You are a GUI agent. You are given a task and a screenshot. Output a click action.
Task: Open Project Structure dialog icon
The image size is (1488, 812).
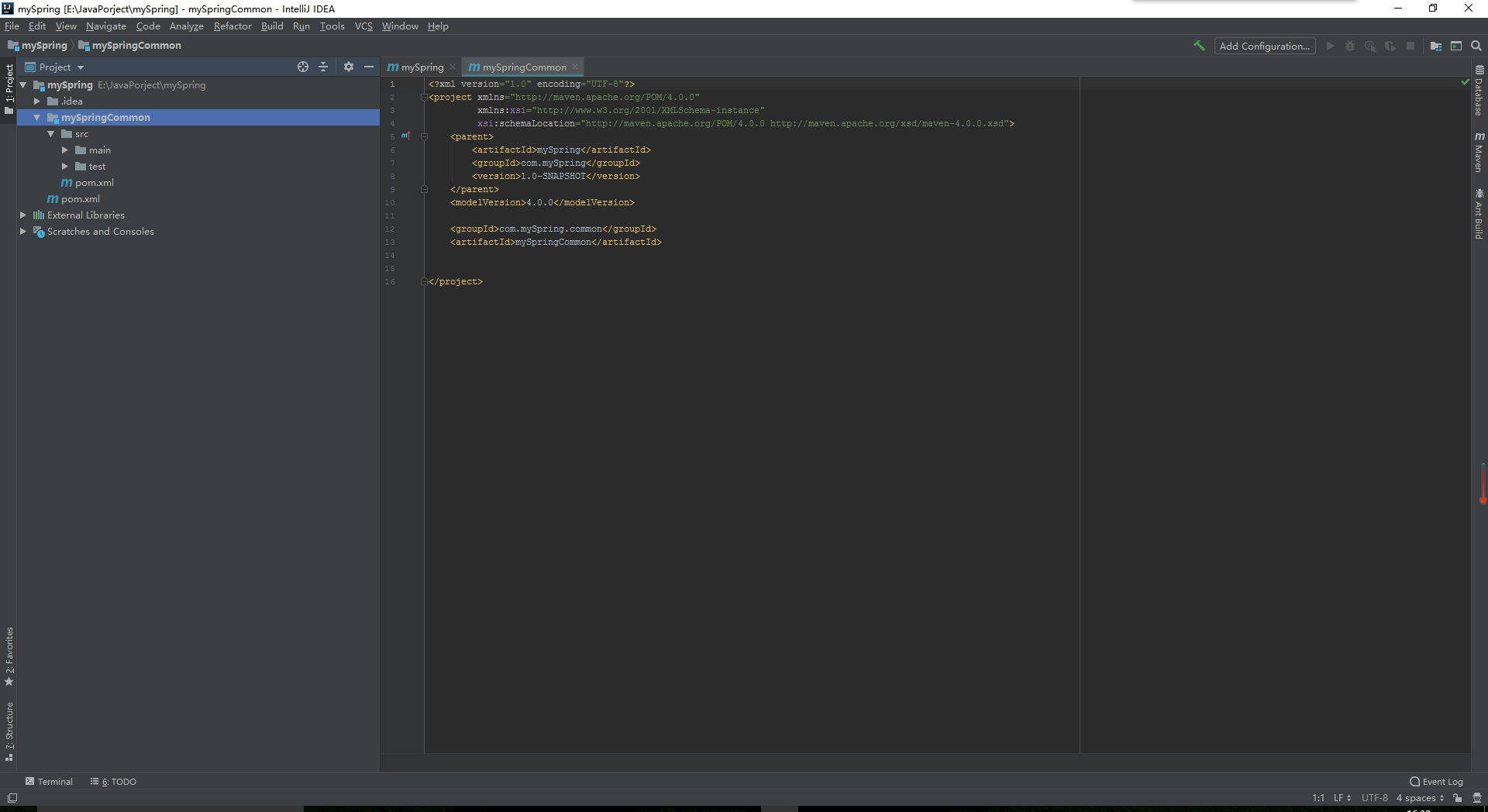click(1436, 46)
